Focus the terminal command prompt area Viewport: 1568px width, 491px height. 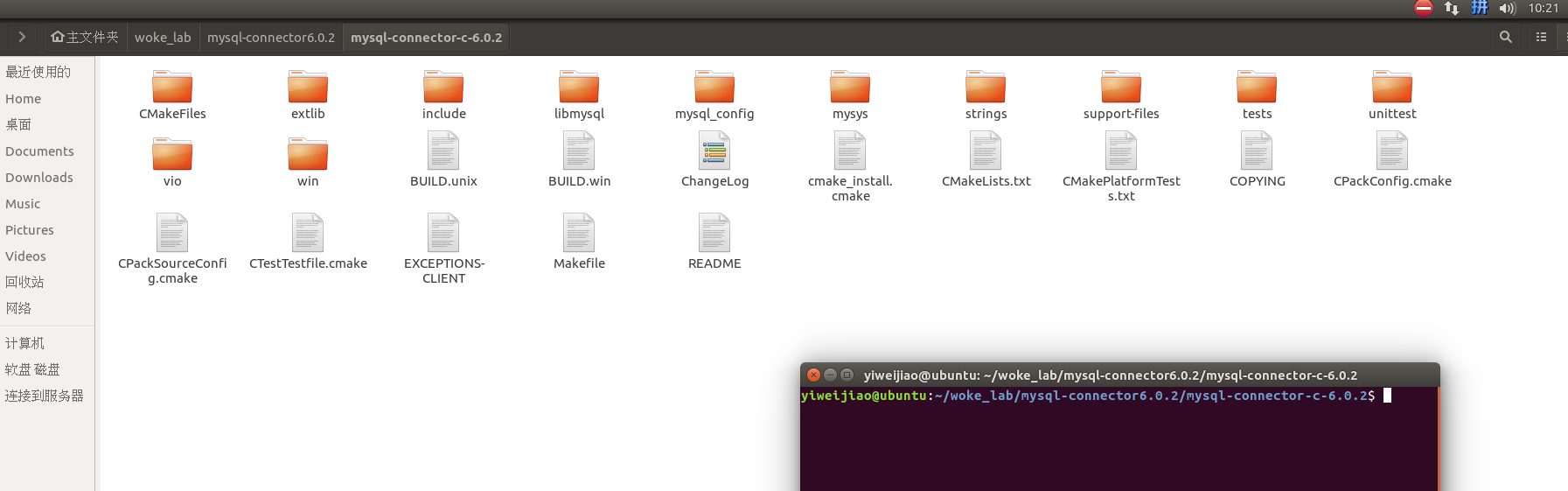[x=1119, y=439]
